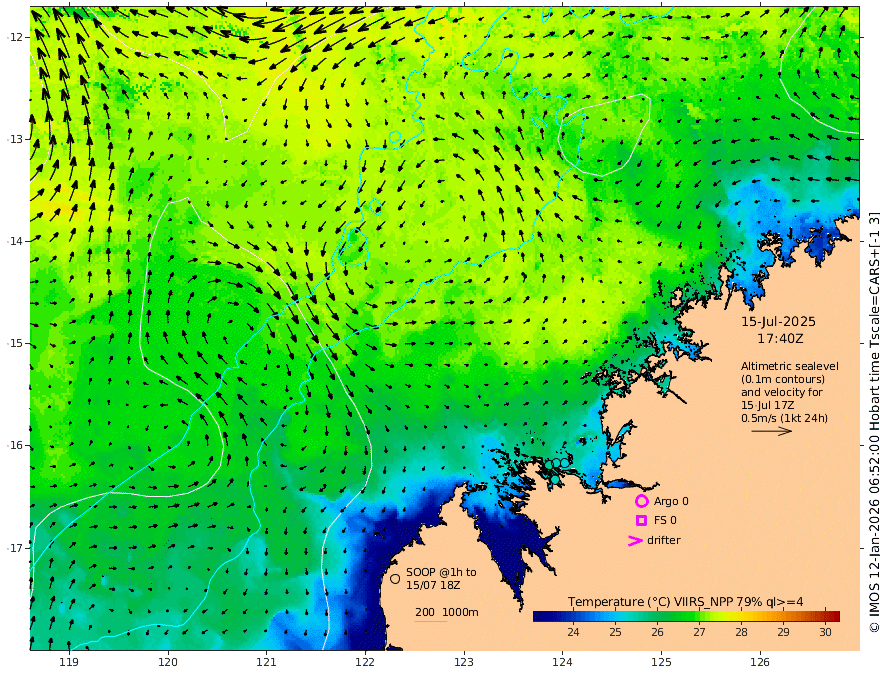Click colorbar tick label 29
The height and width of the screenshot is (680, 880).
tap(783, 632)
